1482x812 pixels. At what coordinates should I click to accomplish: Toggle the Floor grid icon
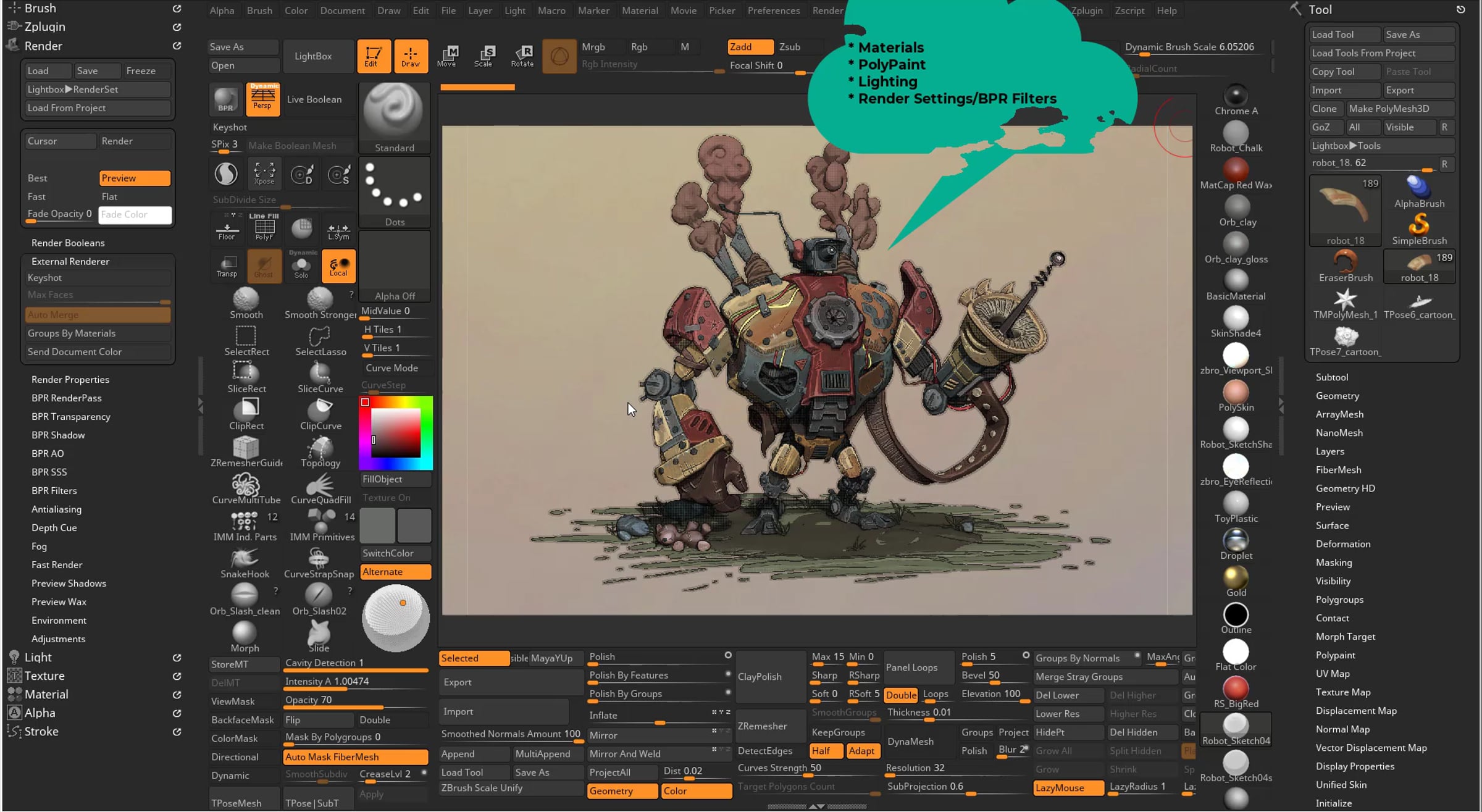(227, 228)
